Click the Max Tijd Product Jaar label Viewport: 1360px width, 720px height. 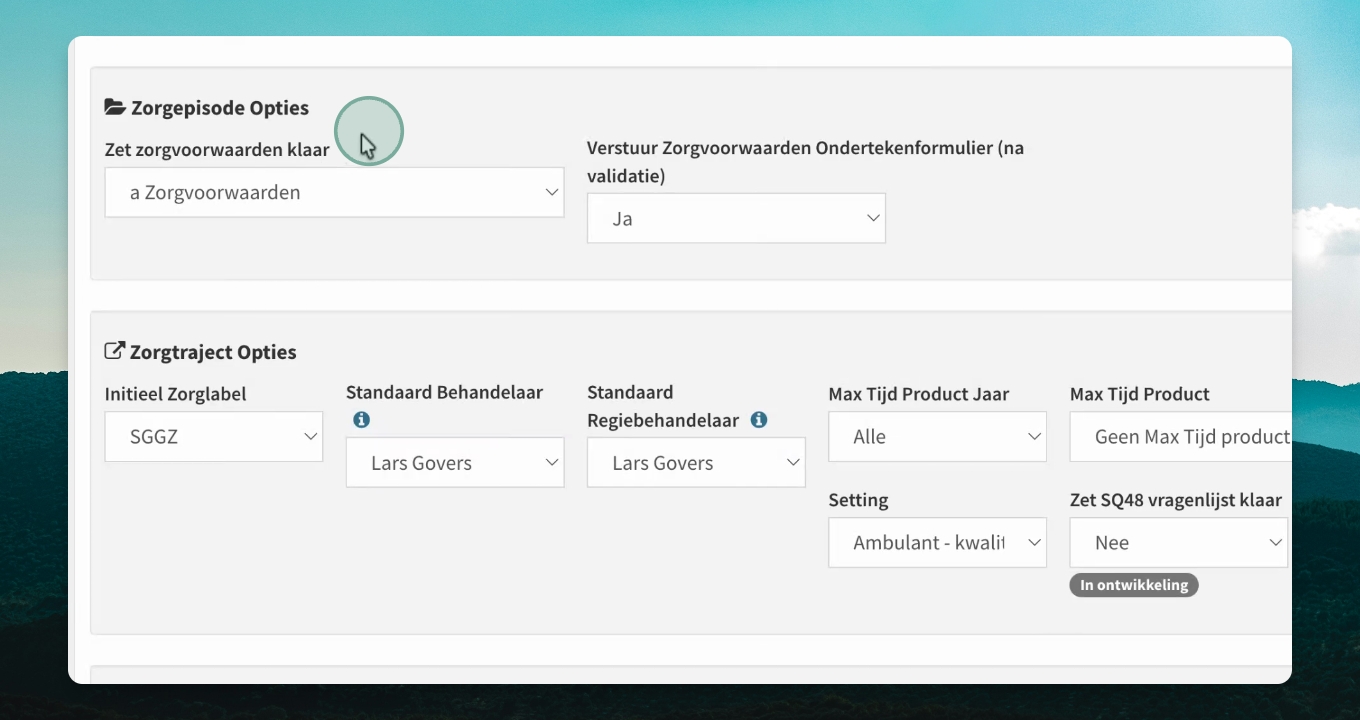pyautogui.click(x=919, y=394)
